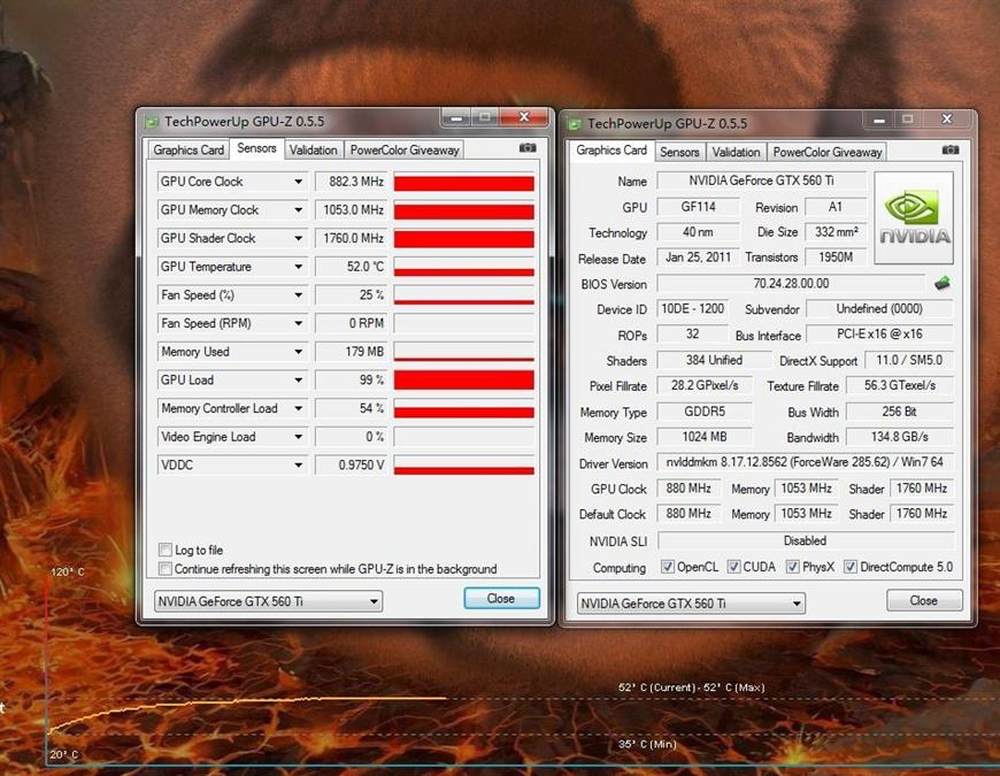
Task: Open the GPU Core Clock sensor dropdown
Action: [x=298, y=182]
